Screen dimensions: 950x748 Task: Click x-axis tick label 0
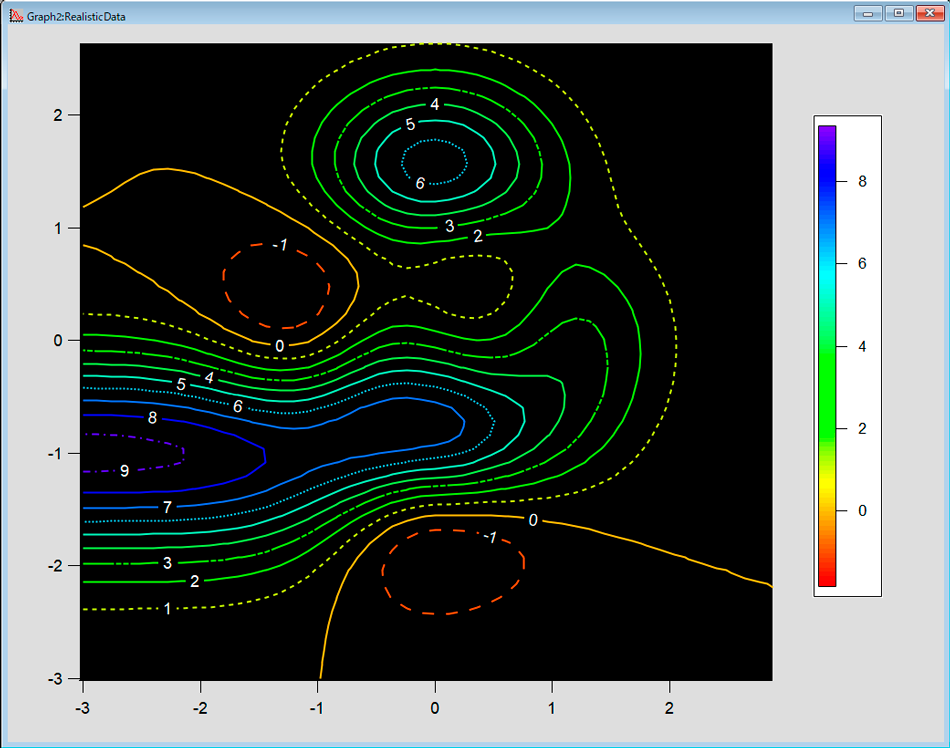[434, 707]
